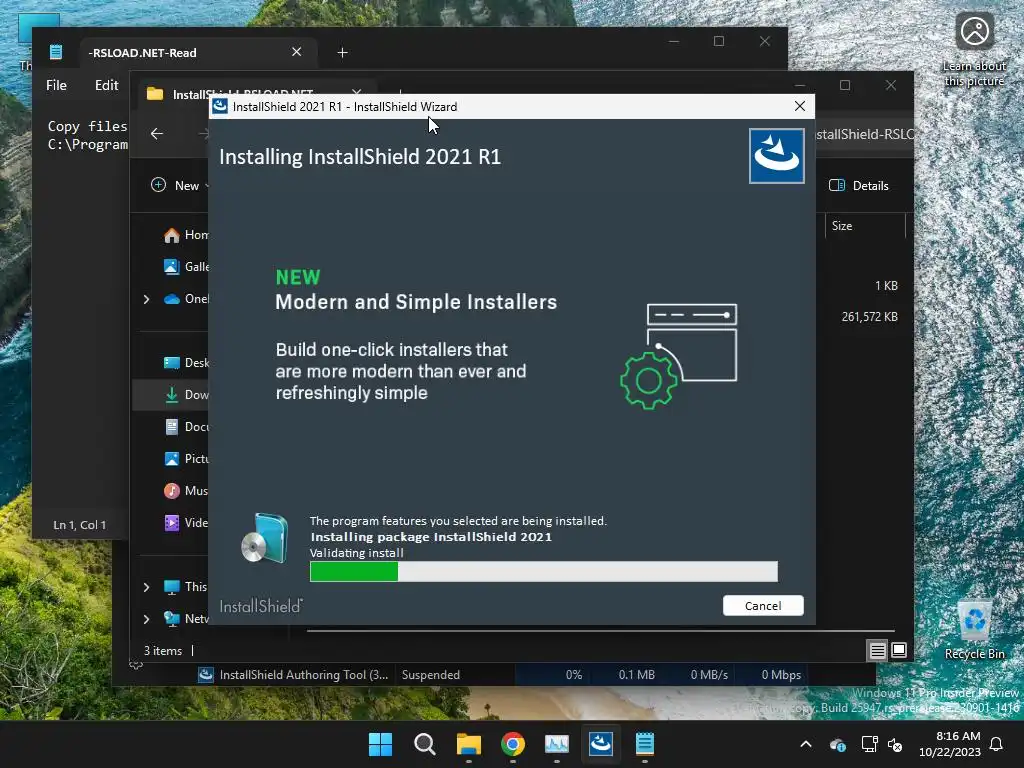Expand This PC node in Explorer sidebar
Screen dimensions: 1024x768
pyautogui.click(x=146, y=587)
